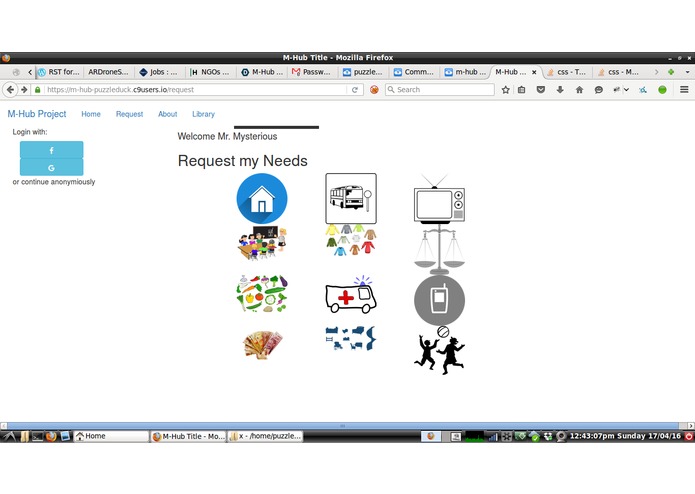Switch to the m-hub ... tab
Screen dimensions: 695x494
tap(465, 72)
